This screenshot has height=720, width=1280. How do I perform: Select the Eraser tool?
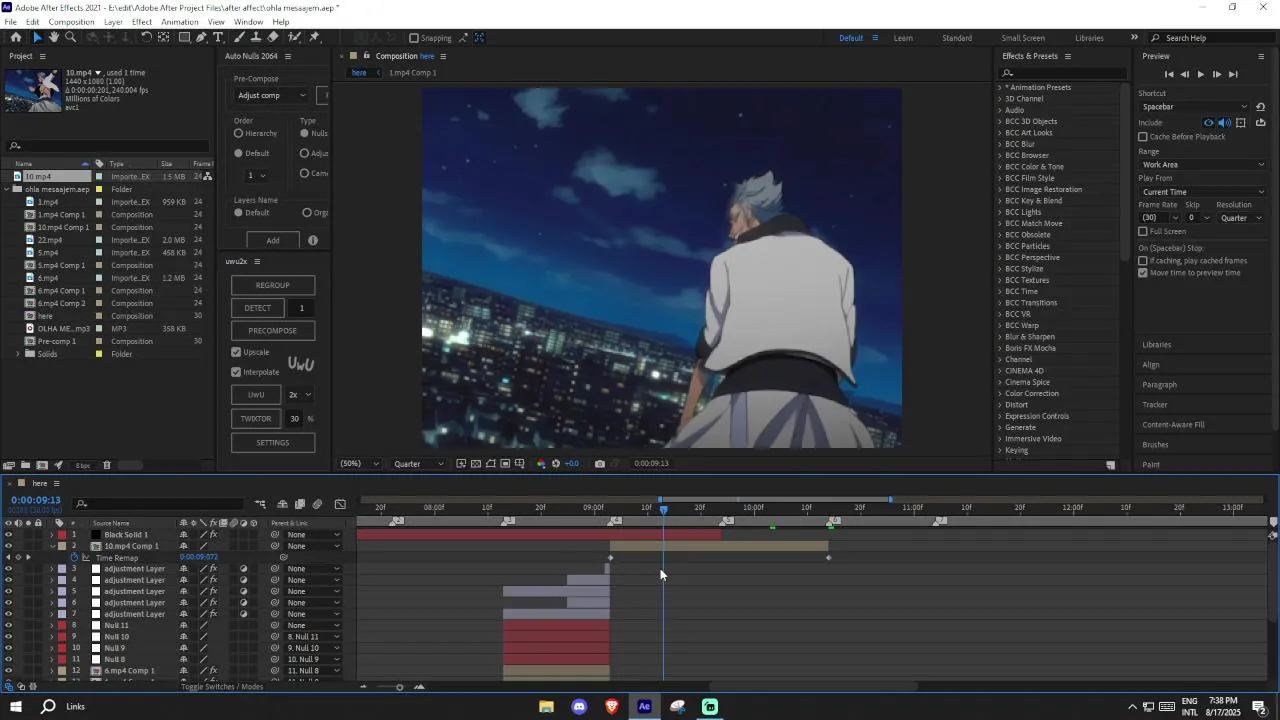[273, 38]
